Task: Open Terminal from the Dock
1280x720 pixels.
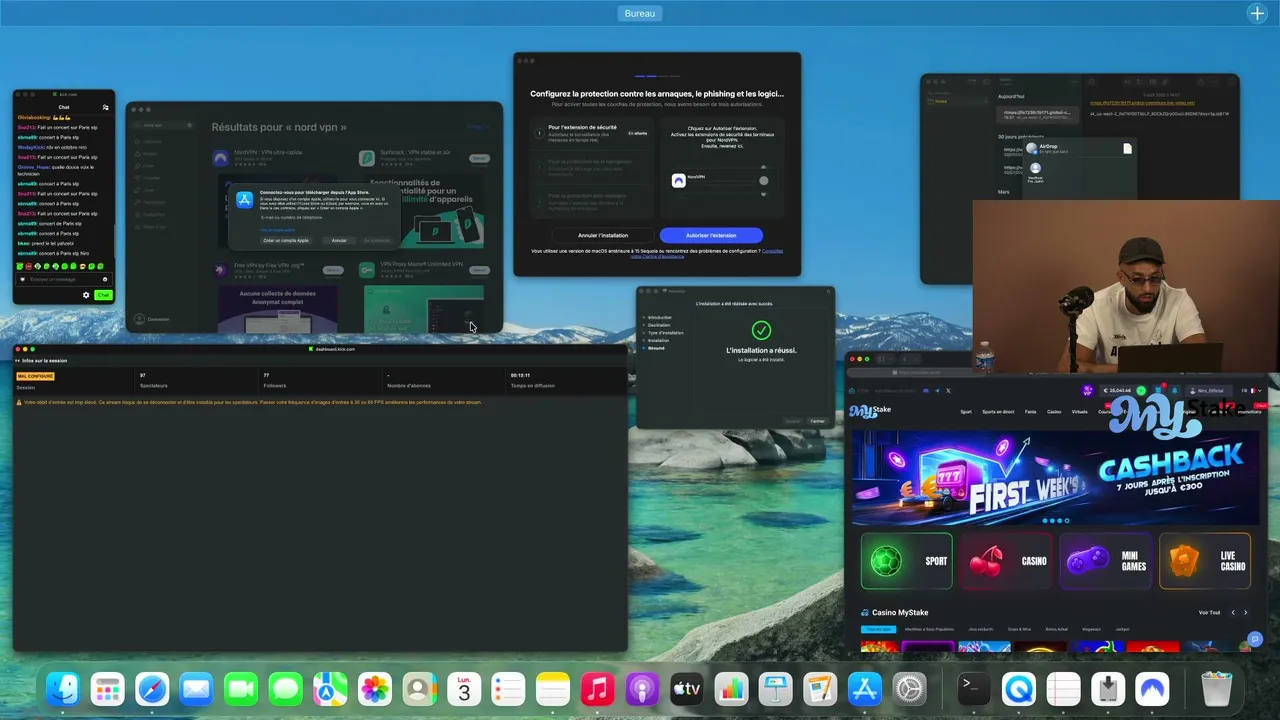Action: (974, 689)
